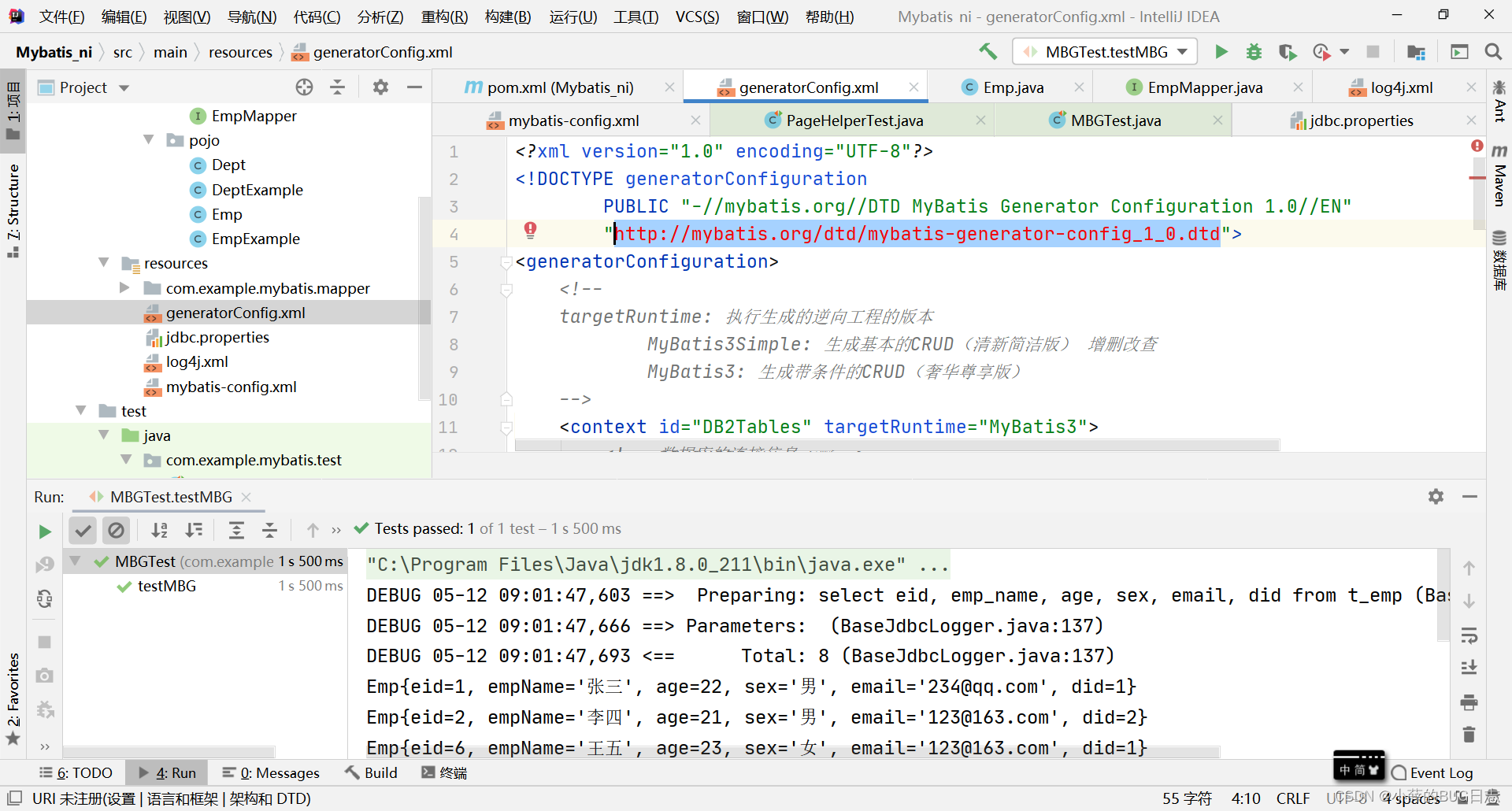
Task: Toggle show ignored tests button
Action: (116, 530)
